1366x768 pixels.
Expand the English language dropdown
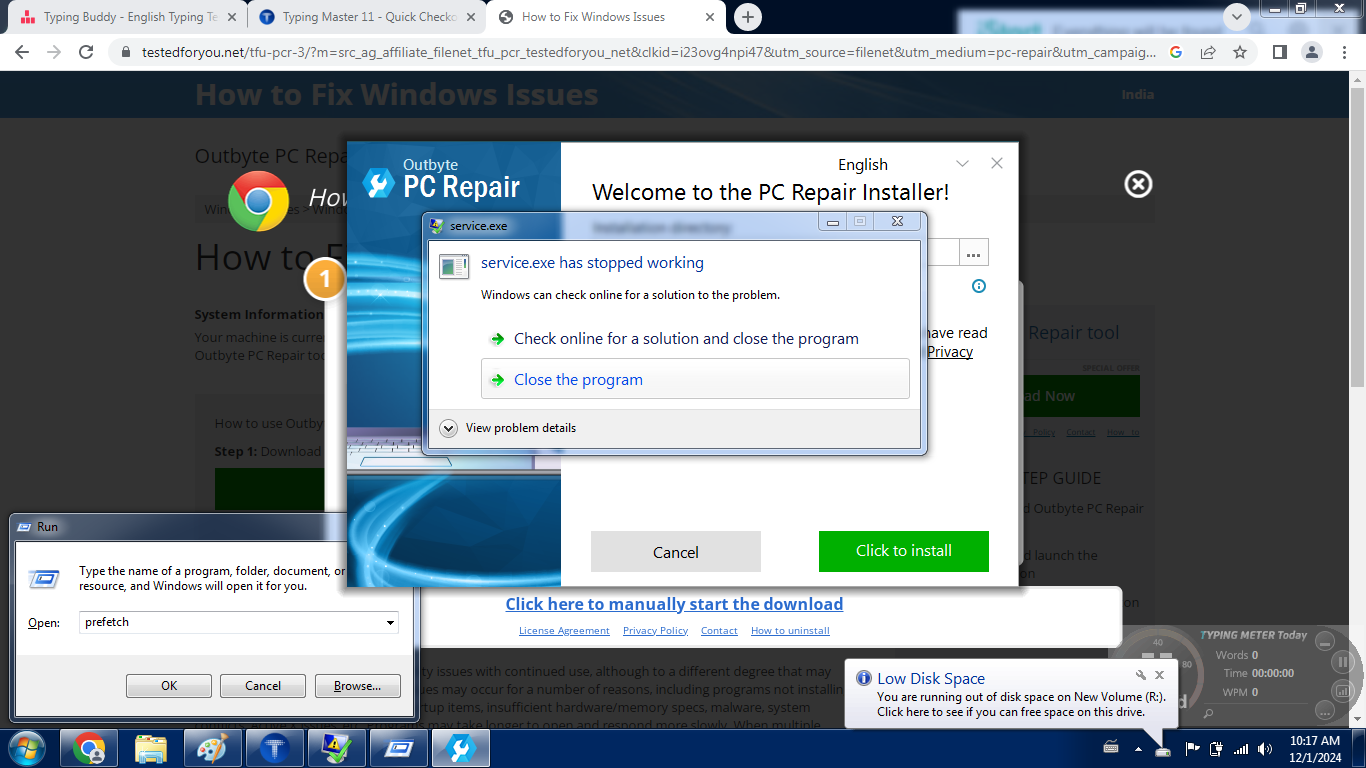(962, 164)
